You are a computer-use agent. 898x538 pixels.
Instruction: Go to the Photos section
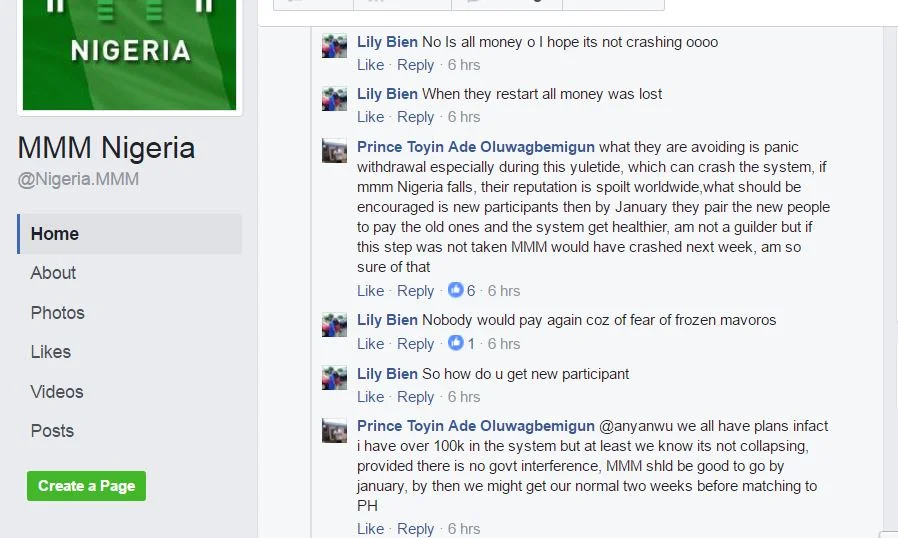tap(57, 313)
